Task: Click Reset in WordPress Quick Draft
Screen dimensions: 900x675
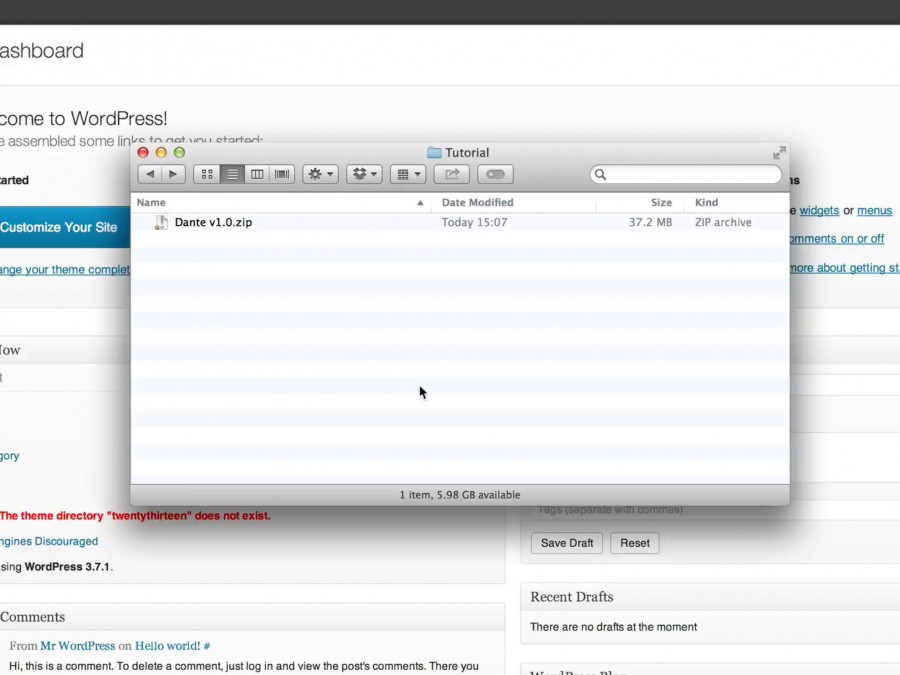Action: click(x=635, y=543)
